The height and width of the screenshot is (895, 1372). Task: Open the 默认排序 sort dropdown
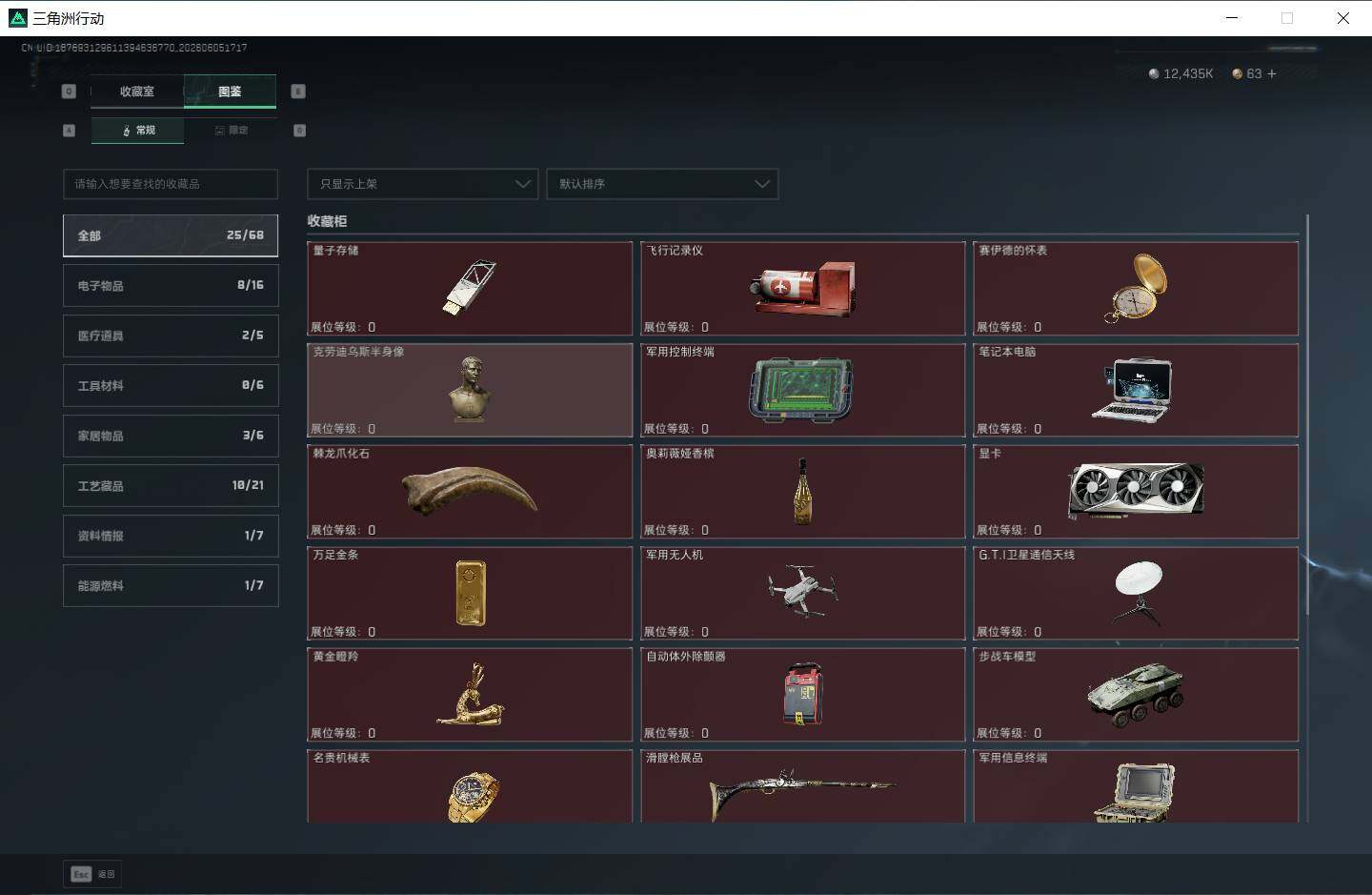click(662, 184)
